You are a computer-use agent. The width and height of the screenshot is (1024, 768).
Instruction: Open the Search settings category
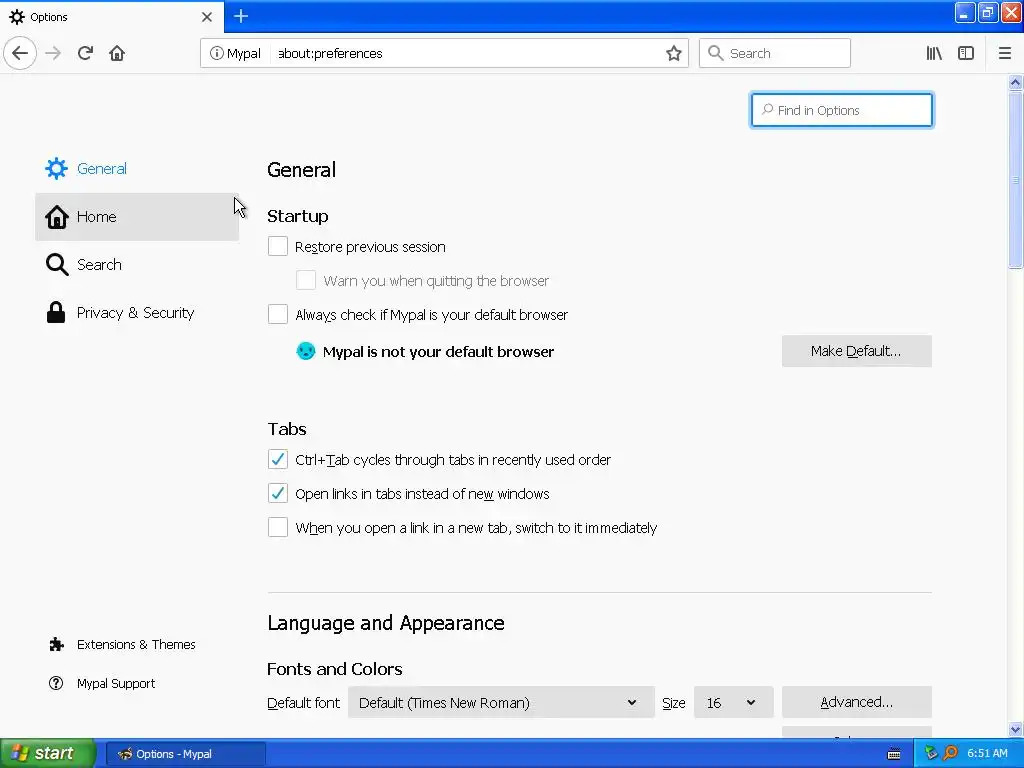click(137, 264)
